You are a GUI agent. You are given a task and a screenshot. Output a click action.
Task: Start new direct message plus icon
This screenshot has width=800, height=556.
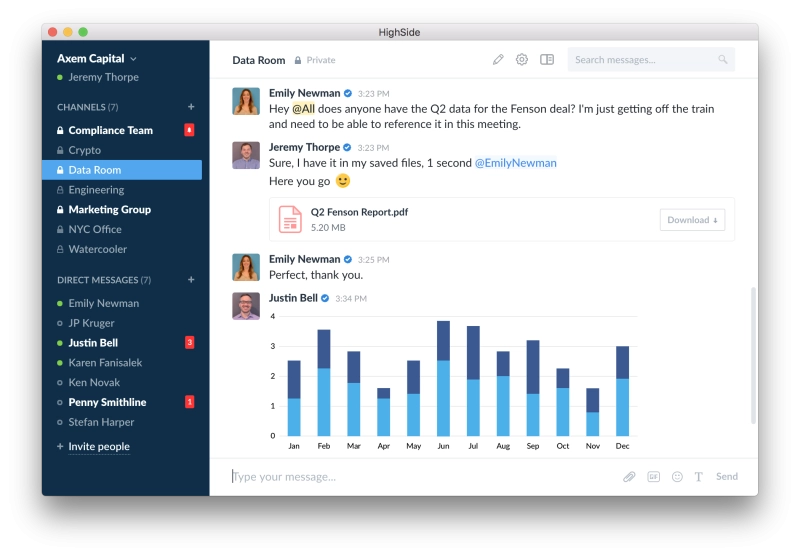point(191,280)
